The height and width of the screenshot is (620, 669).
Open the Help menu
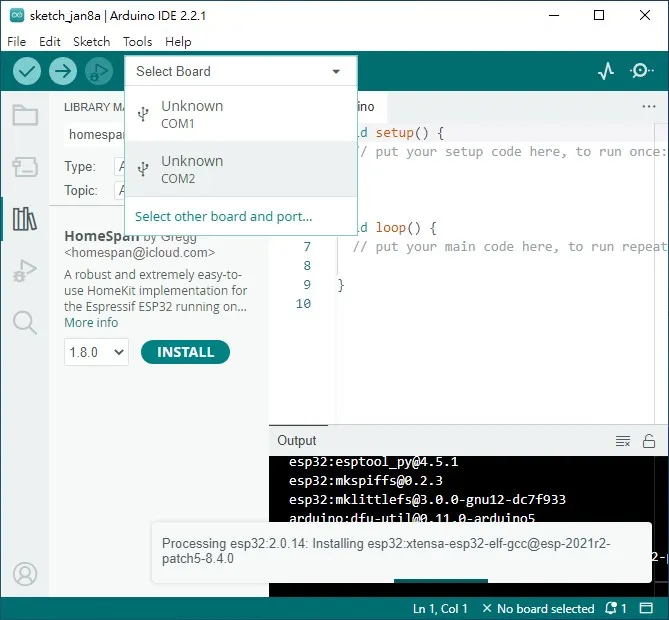pyautogui.click(x=178, y=42)
